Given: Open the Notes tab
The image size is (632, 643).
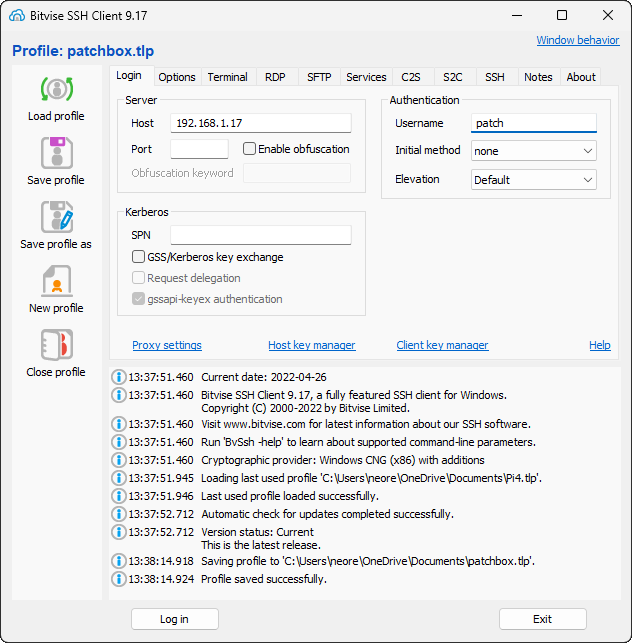Looking at the screenshot, I should click(x=538, y=77).
